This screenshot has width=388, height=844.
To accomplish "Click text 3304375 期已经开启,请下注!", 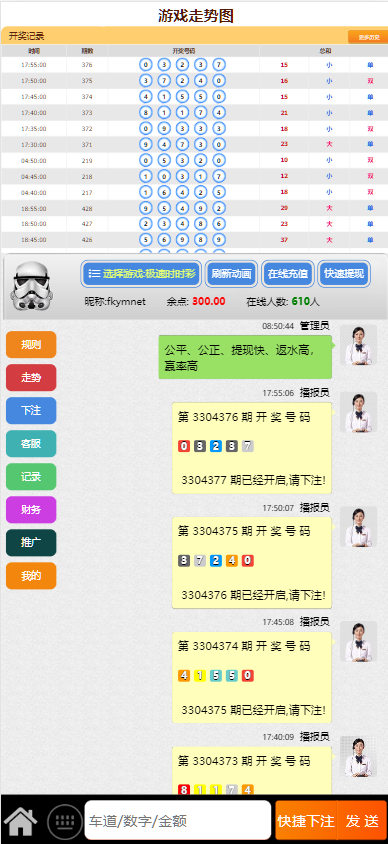I will (x=253, y=710).
